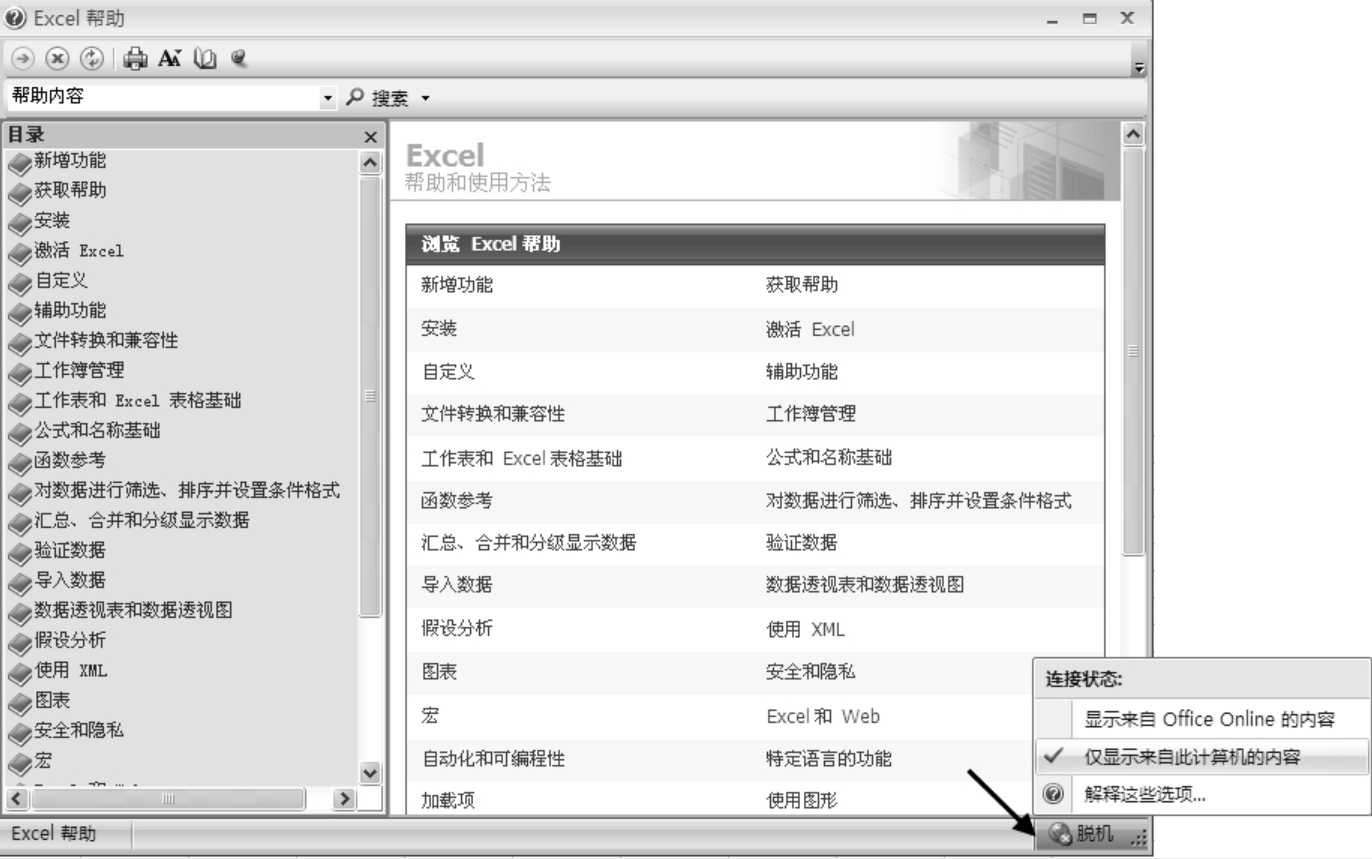Open the 假设分析 link in browse table
The image size is (1372, 859).
click(x=457, y=629)
